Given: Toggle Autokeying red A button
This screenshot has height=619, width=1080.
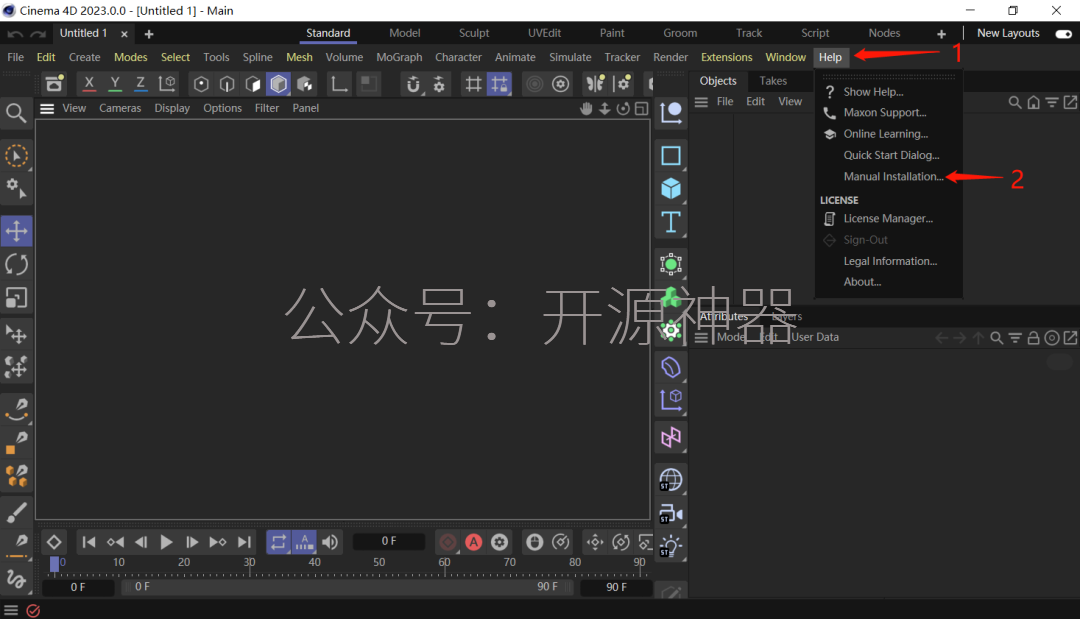Looking at the screenshot, I should (x=473, y=542).
